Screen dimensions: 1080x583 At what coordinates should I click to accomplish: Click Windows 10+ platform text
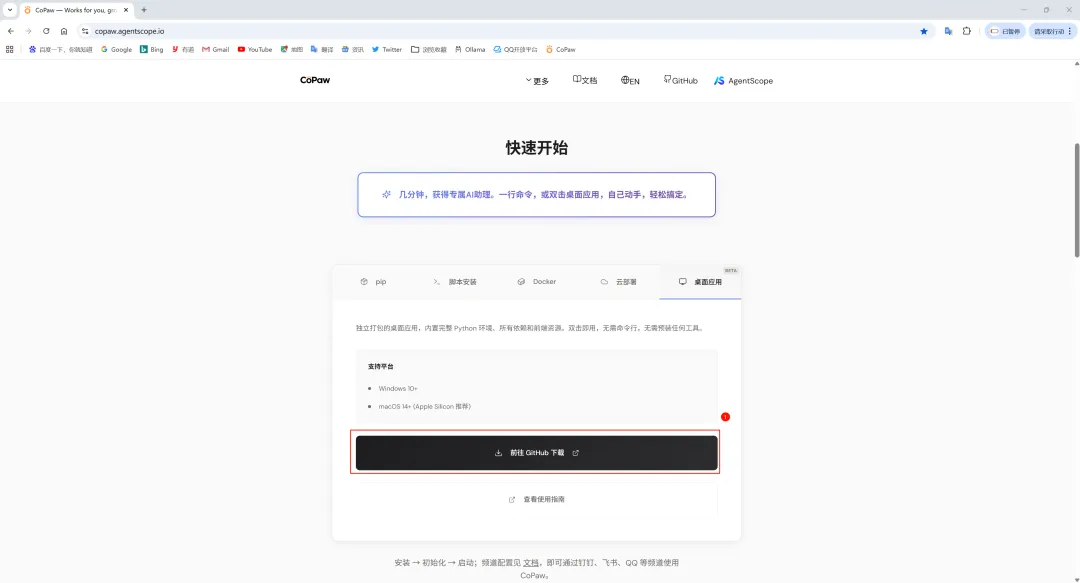point(397,389)
